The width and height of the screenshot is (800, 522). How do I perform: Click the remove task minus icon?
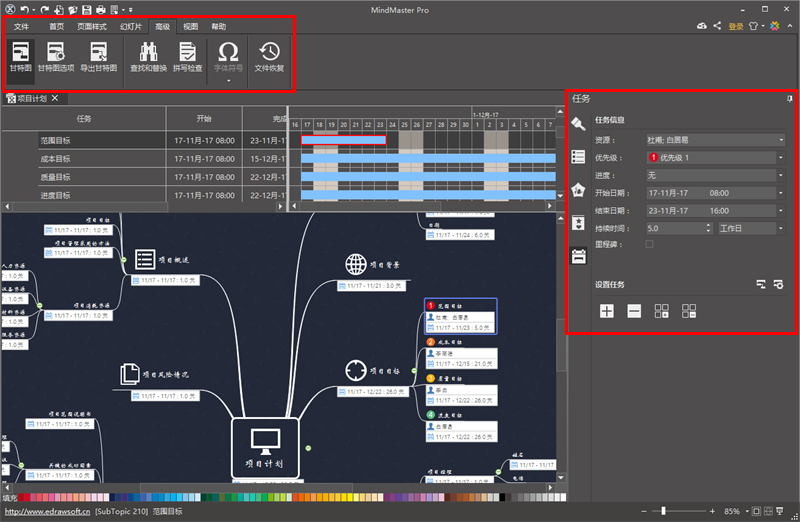coord(634,311)
